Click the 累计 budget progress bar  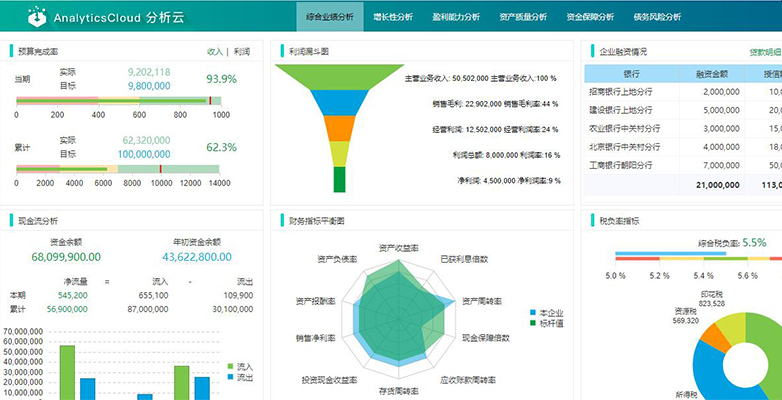point(118,169)
